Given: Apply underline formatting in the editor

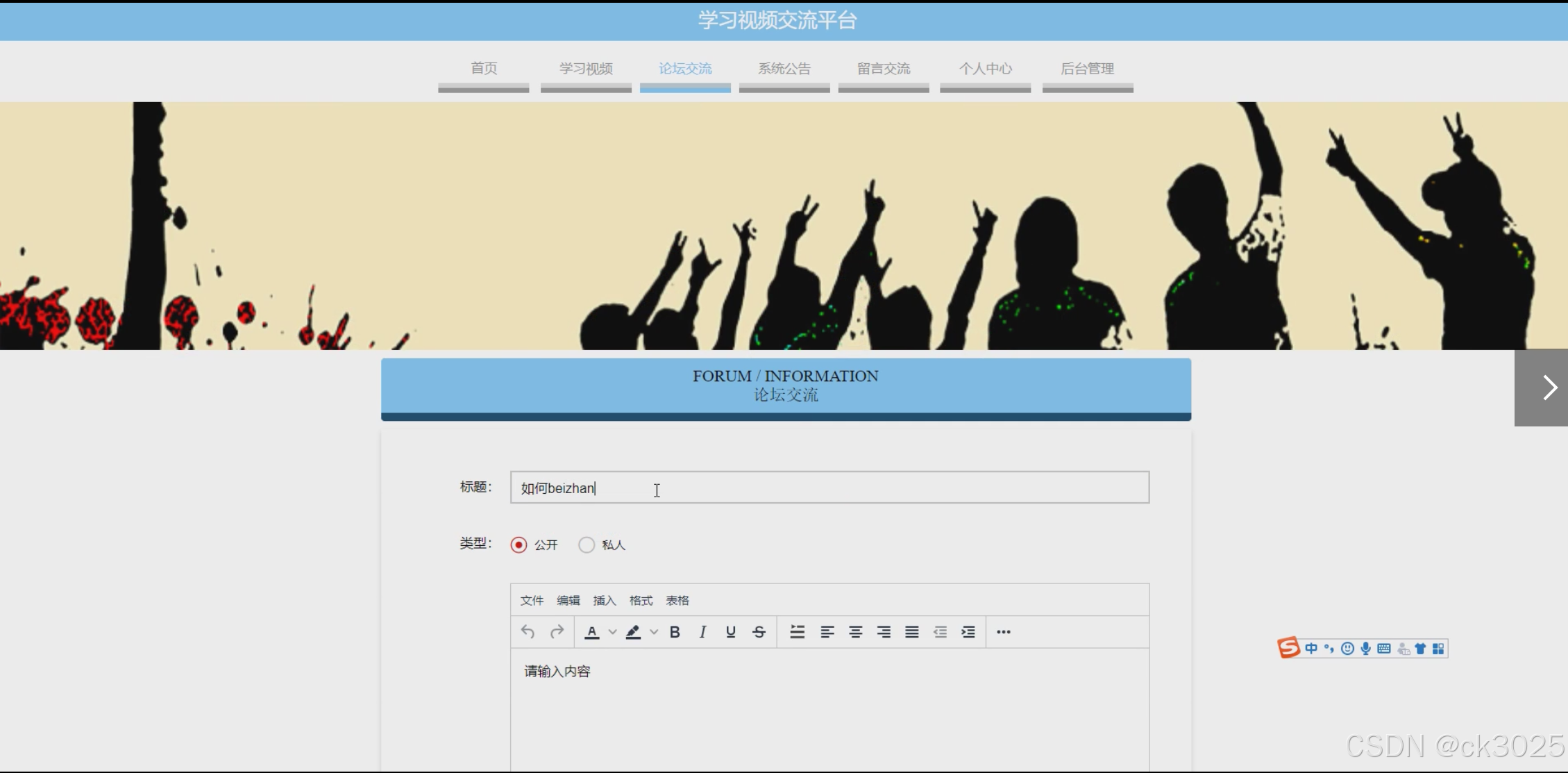Looking at the screenshot, I should point(730,632).
